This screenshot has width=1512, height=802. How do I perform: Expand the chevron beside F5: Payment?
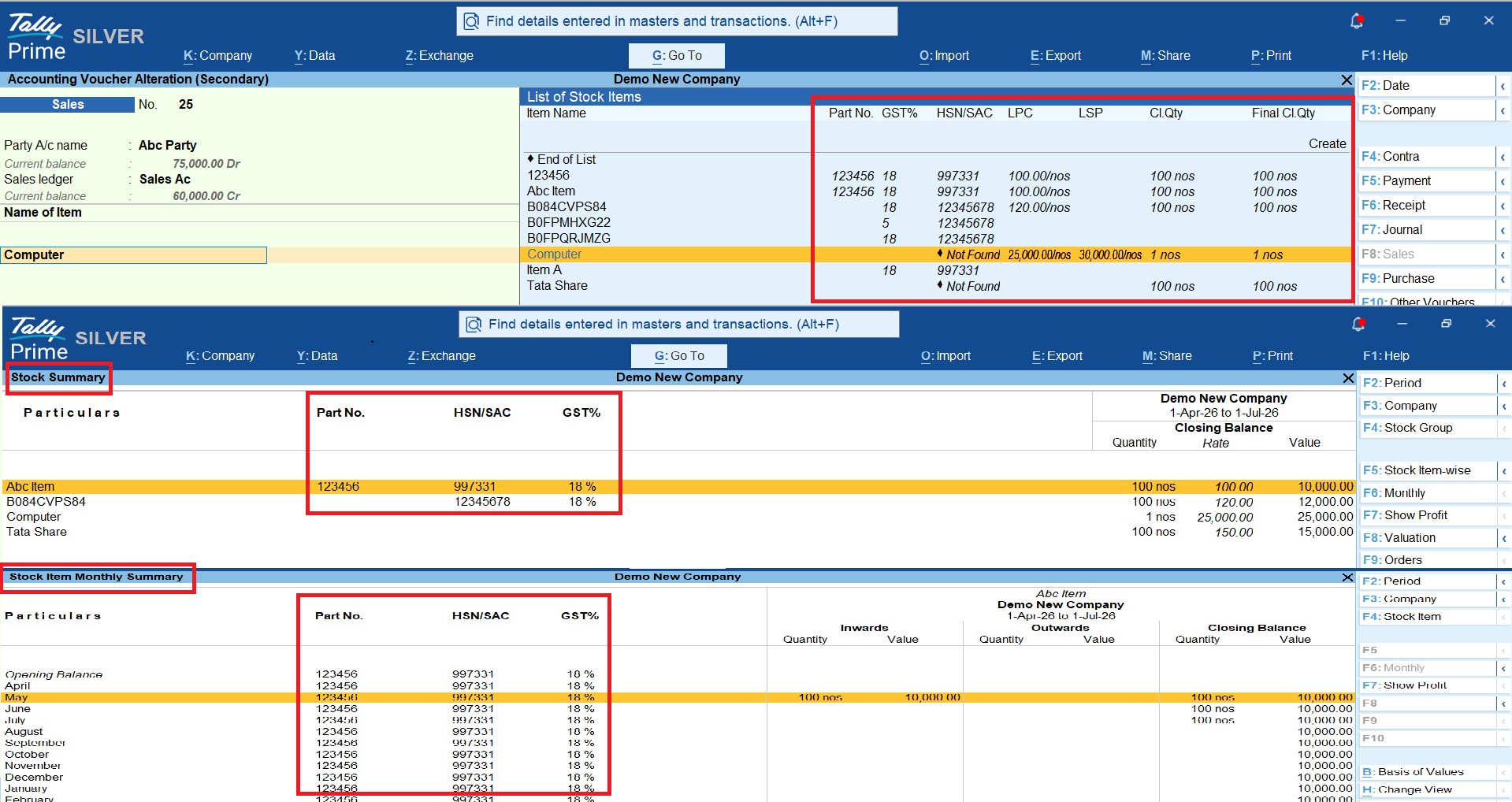(x=1503, y=181)
